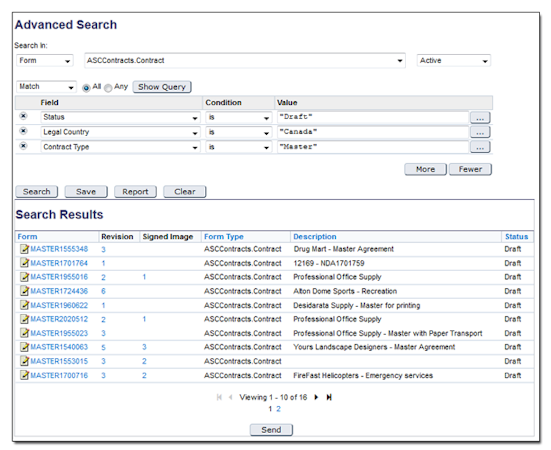The height and width of the screenshot is (450, 551).
Task: Select the All match radio button
Action: tap(86, 88)
